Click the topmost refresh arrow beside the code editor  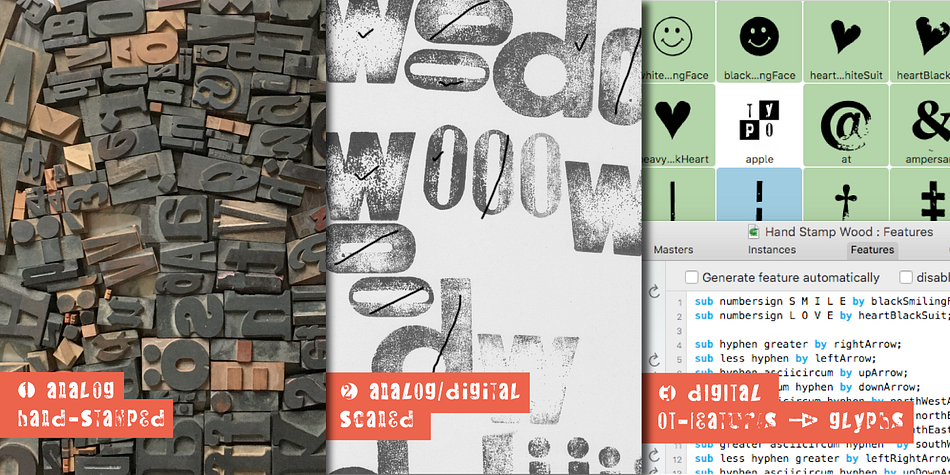tap(654, 292)
